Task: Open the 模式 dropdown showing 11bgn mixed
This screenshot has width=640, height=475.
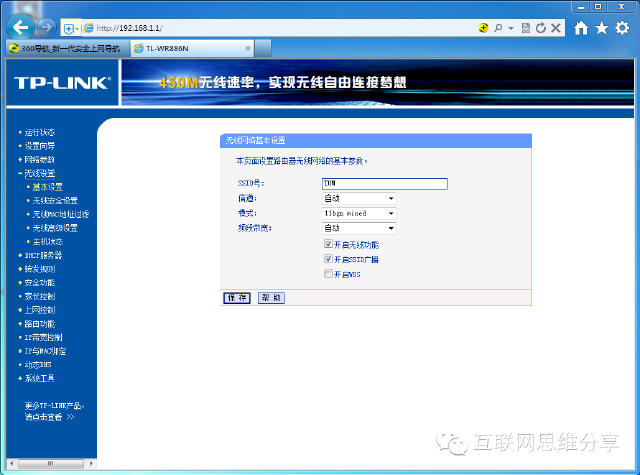Action: pos(359,213)
